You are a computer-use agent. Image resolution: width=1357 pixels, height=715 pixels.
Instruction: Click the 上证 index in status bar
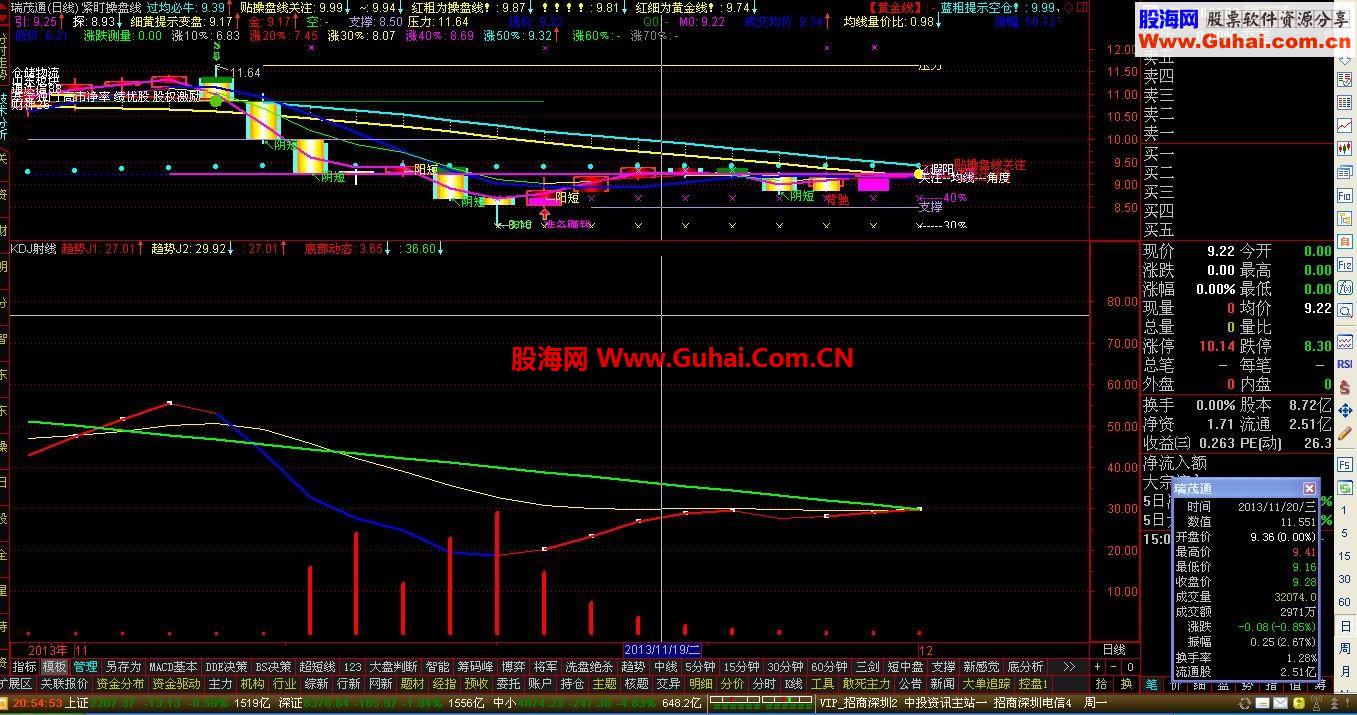[77, 703]
